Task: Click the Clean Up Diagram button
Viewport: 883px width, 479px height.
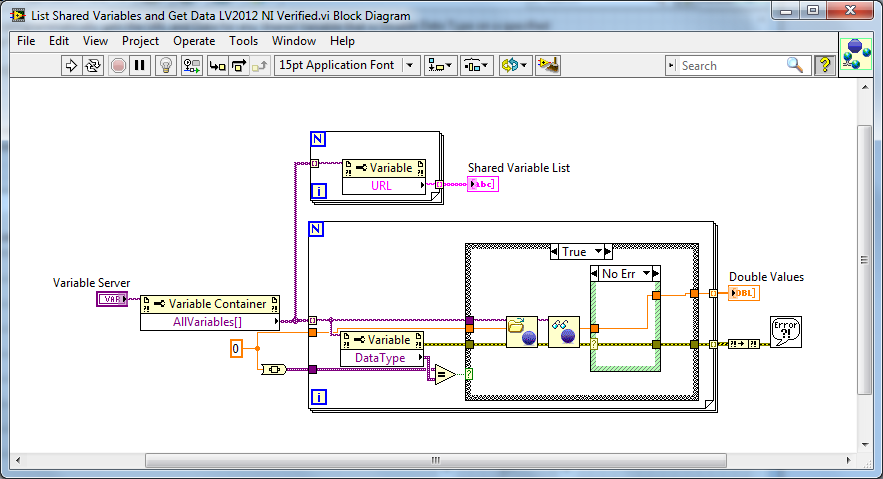Action: tap(547, 65)
